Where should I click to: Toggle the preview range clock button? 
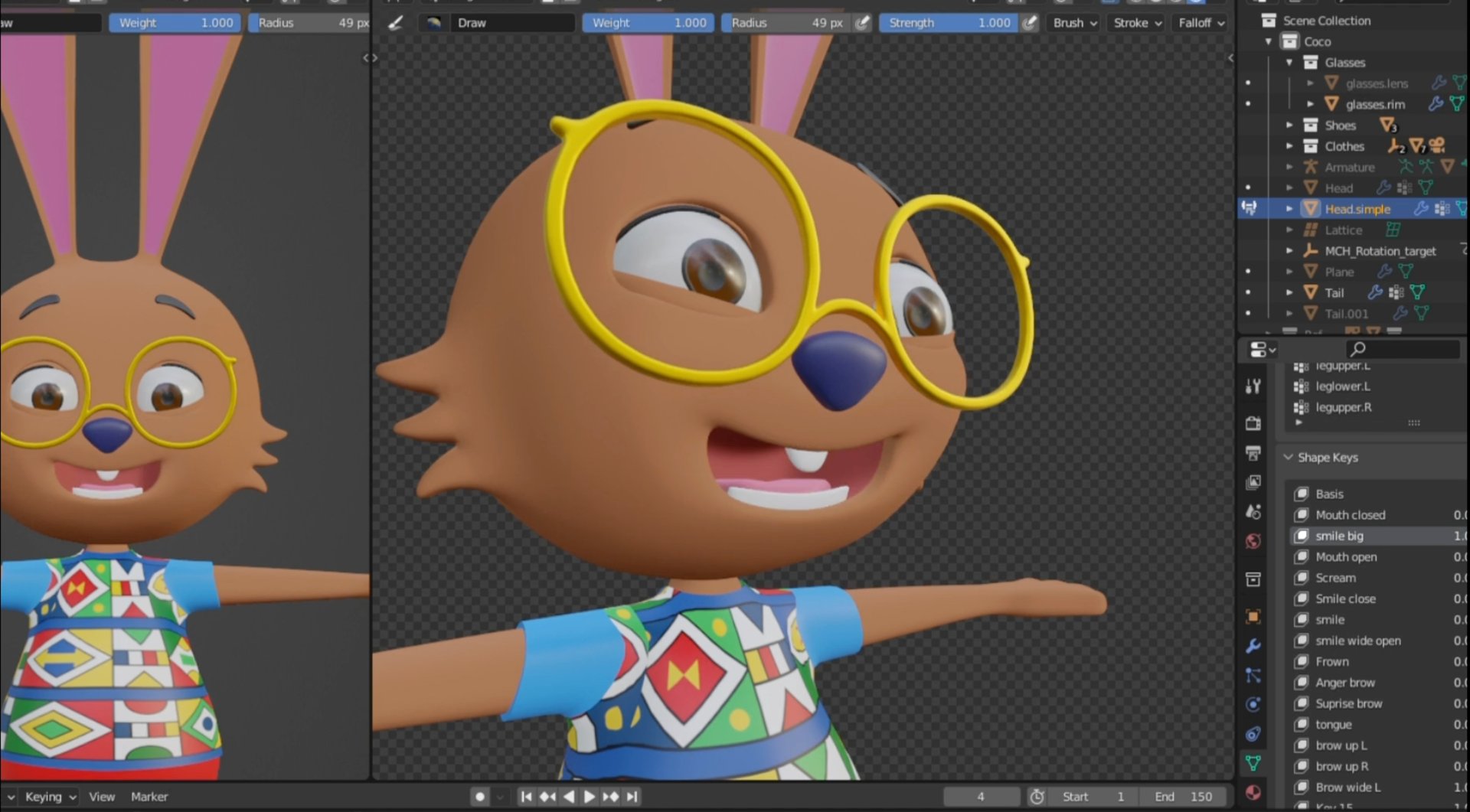pos(1037,797)
